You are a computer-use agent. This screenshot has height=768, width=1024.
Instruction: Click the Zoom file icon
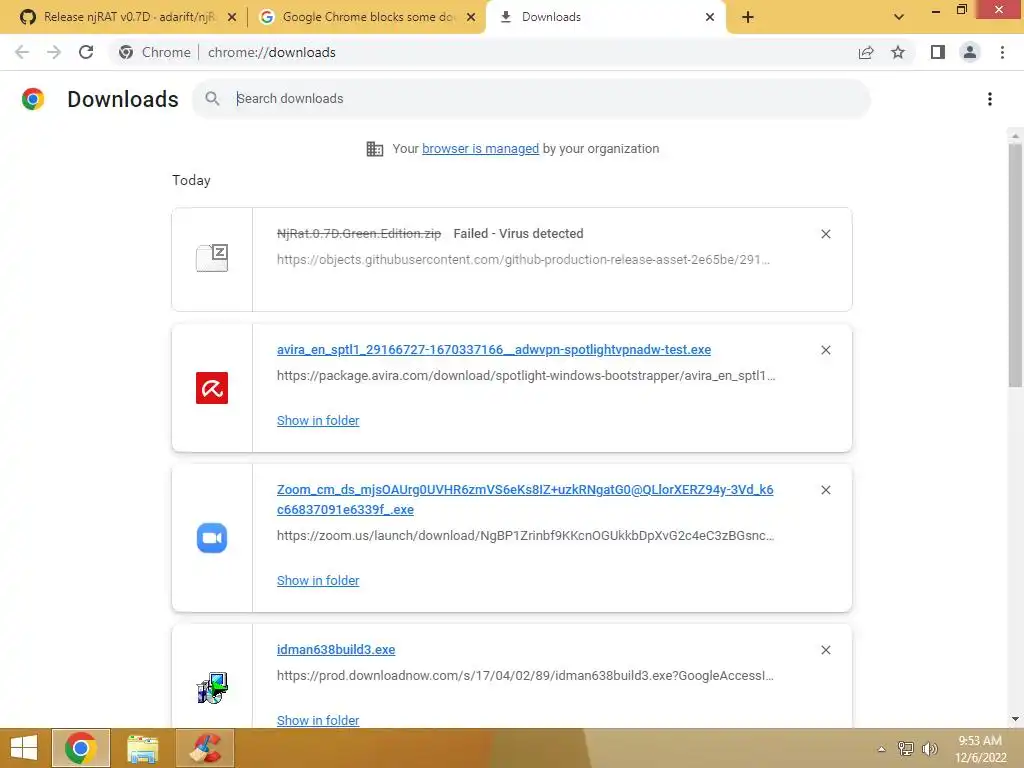[x=212, y=538]
